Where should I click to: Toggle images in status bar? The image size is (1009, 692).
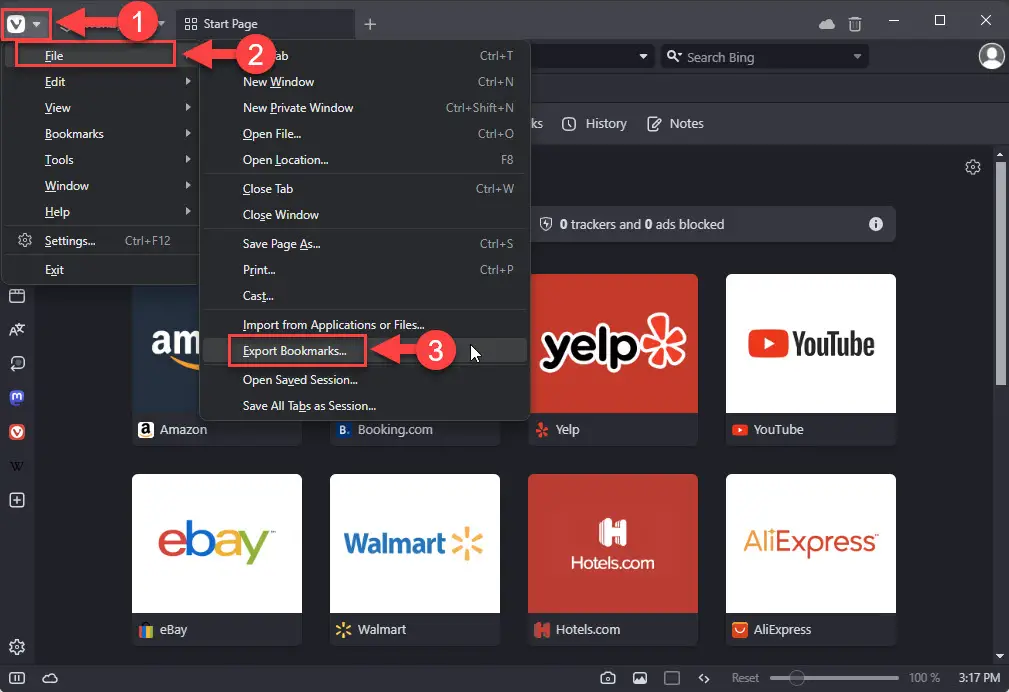640,678
